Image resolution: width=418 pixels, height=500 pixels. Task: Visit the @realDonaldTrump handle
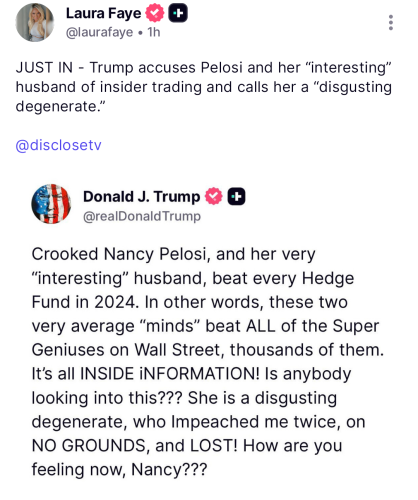tap(142, 216)
